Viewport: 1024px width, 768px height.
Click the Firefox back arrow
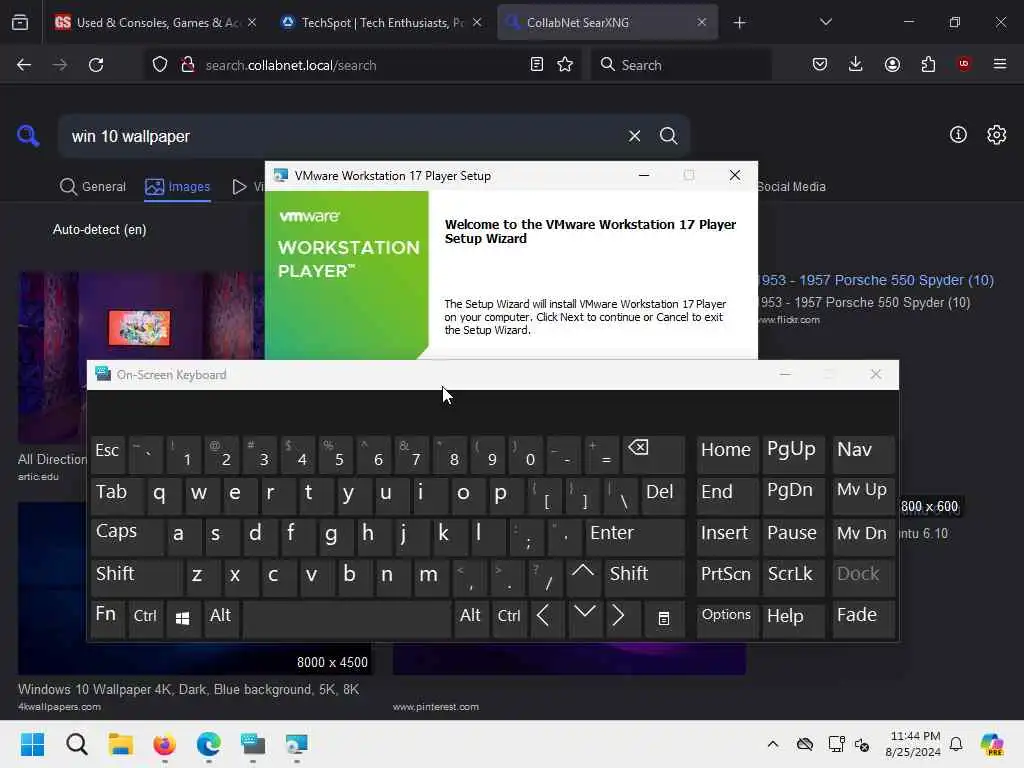pyautogui.click(x=24, y=65)
